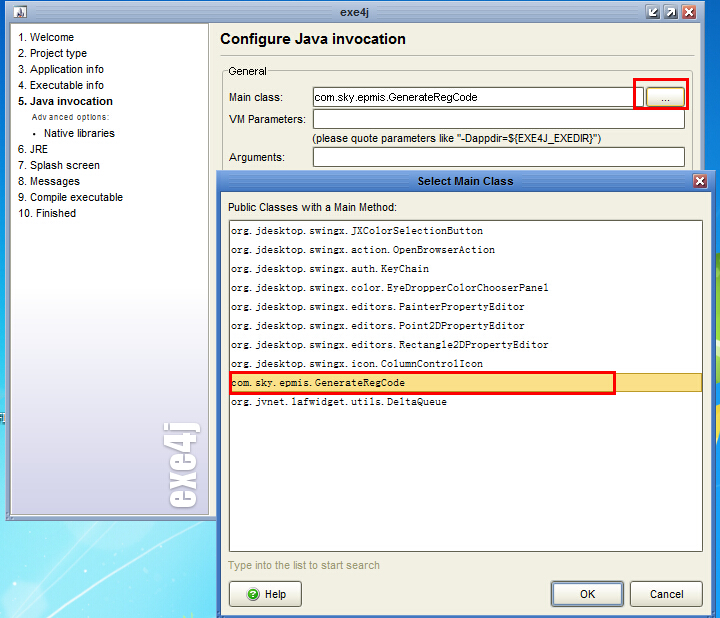Viewport: 720px width, 618px height.
Task: Close the Select Main Class dialog
Action: point(700,181)
